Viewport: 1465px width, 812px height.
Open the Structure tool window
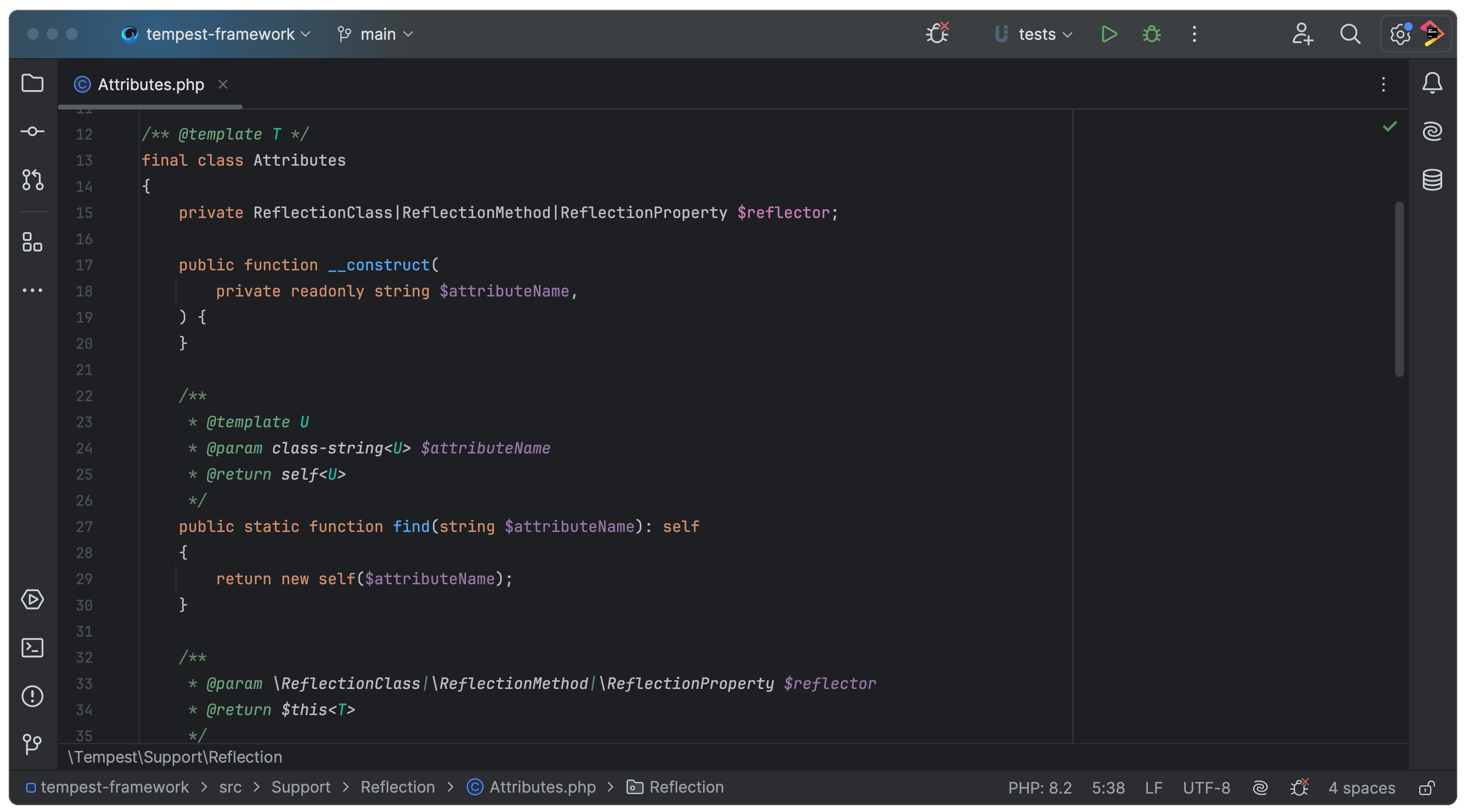point(32,241)
